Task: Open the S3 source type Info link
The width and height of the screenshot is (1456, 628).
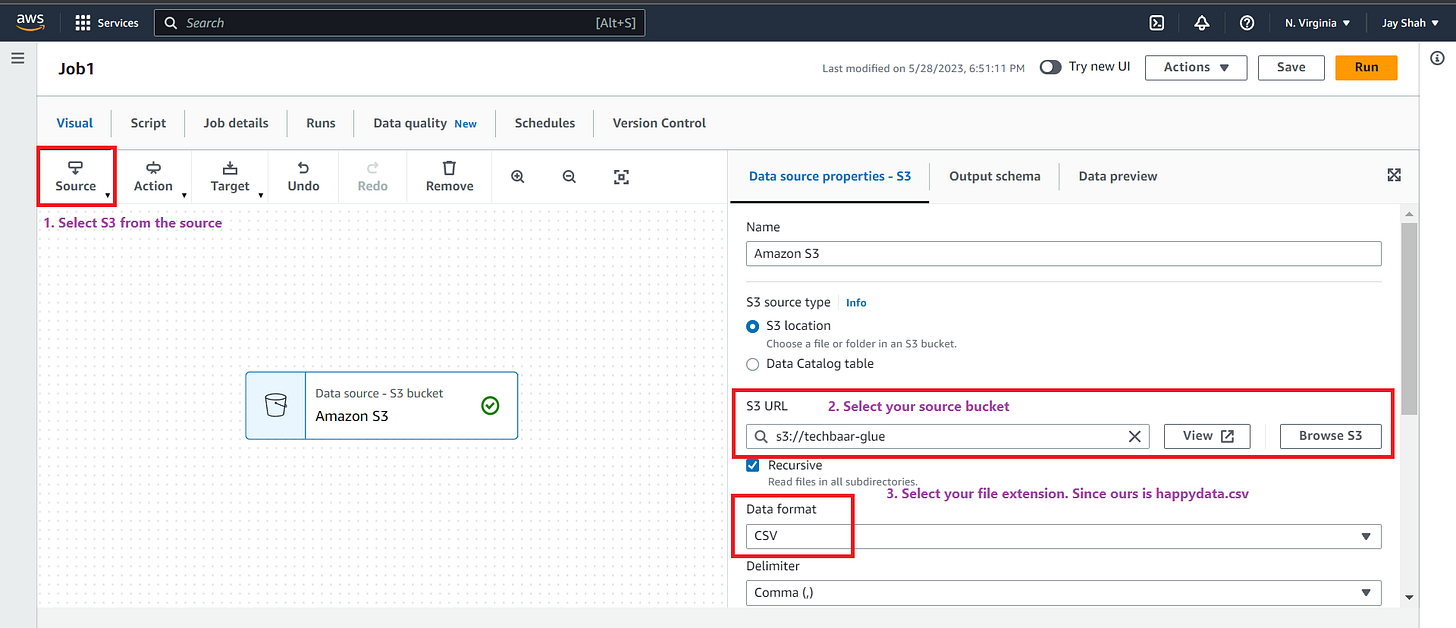Action: (856, 302)
